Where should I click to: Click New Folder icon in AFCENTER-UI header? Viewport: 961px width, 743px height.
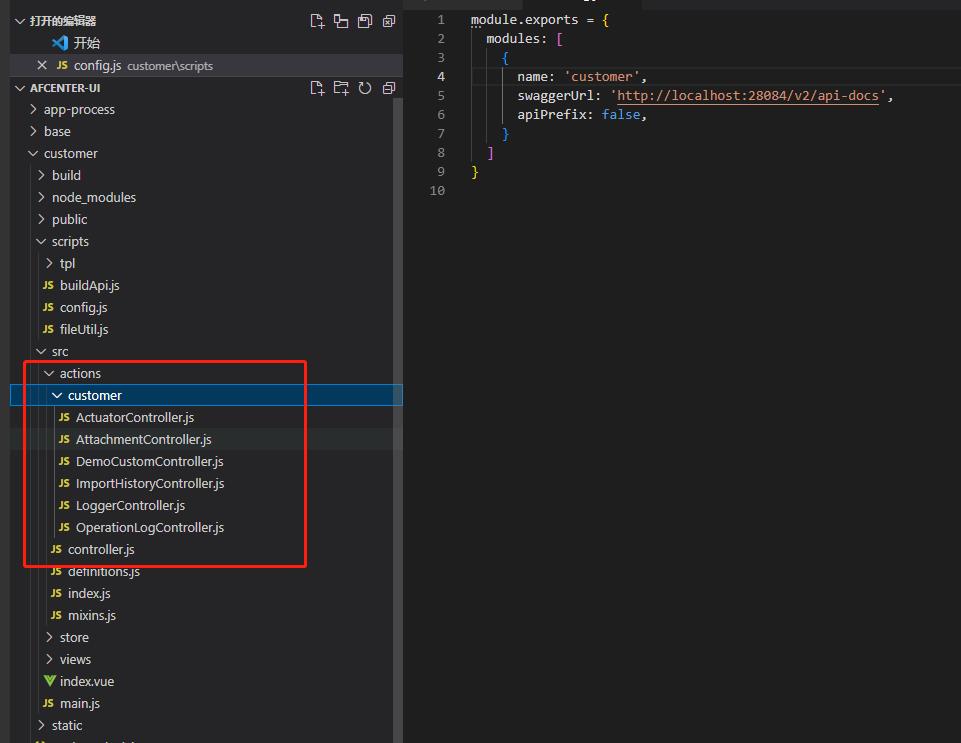click(341, 88)
